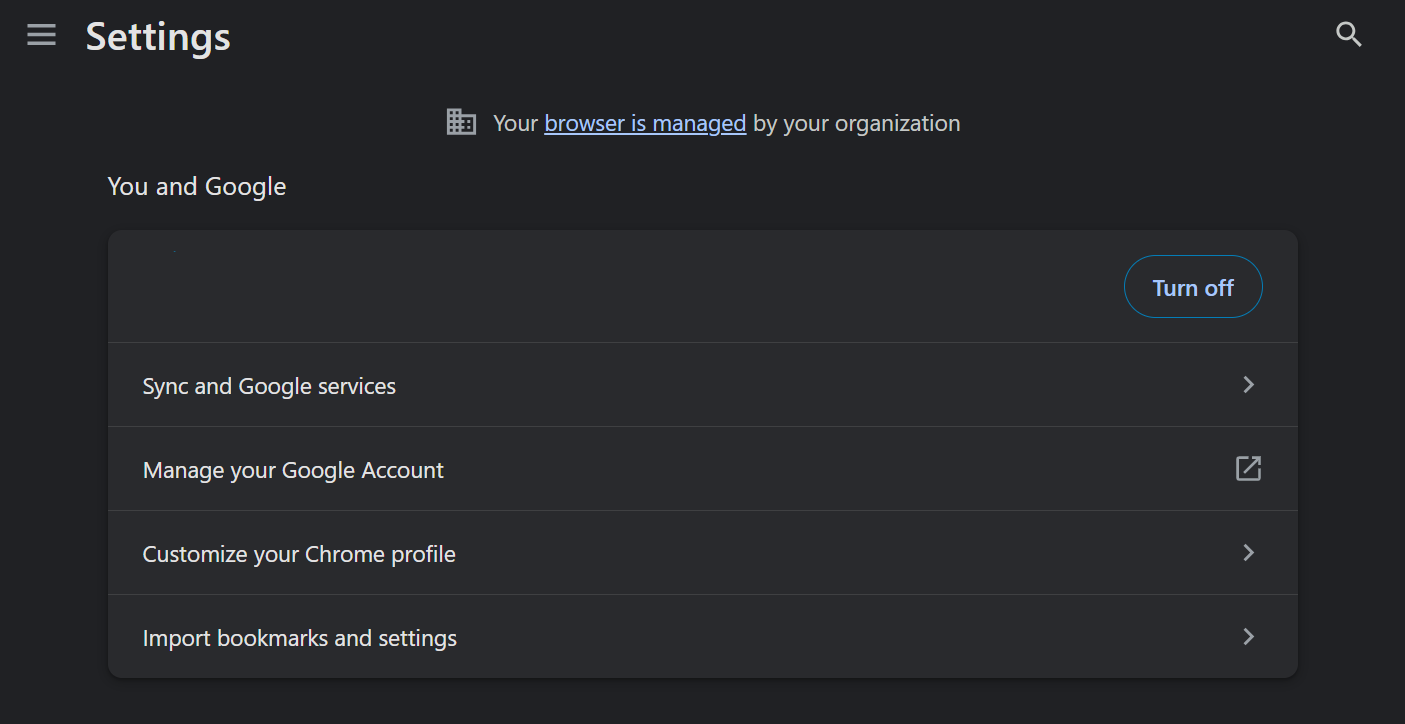The image size is (1405, 724).
Task: Select 'Customize your Chrome profile' row text
Action: [299, 554]
